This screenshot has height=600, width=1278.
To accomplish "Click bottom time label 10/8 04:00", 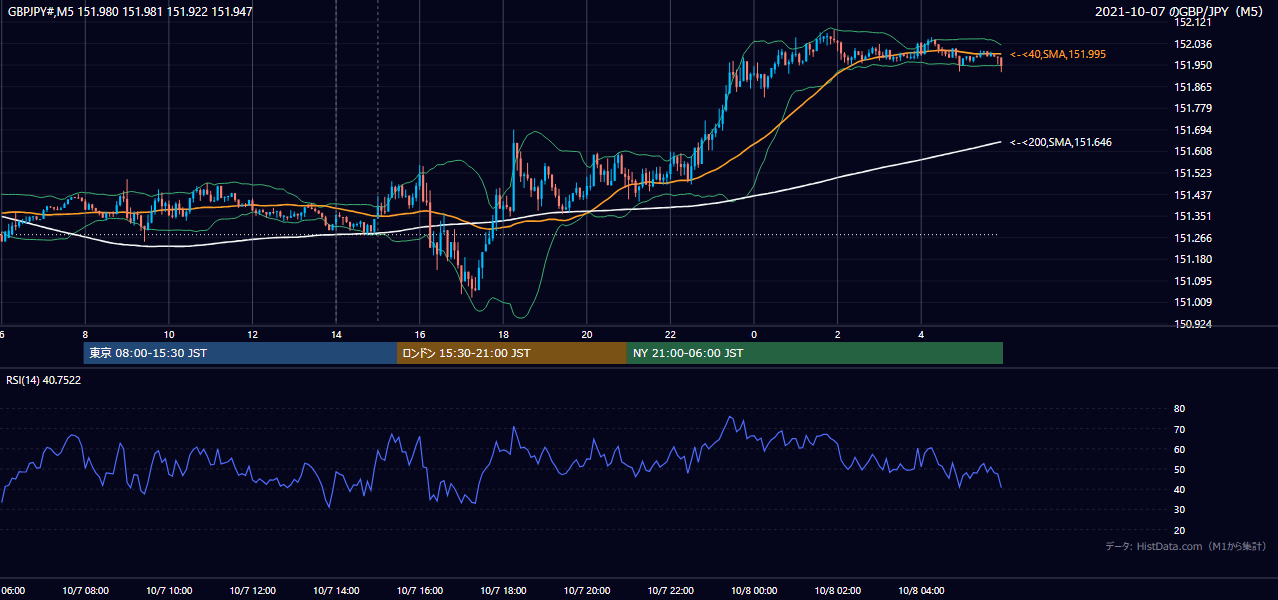I will click(921, 591).
